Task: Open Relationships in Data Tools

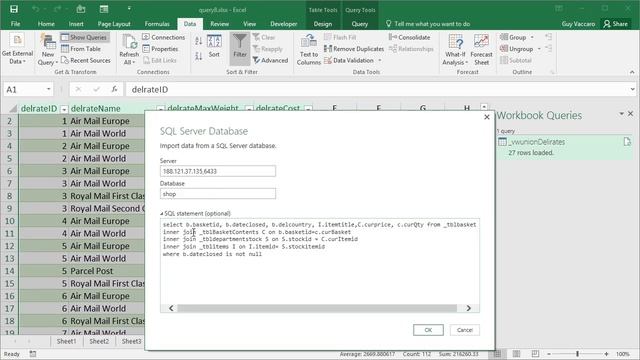Action: point(411,49)
